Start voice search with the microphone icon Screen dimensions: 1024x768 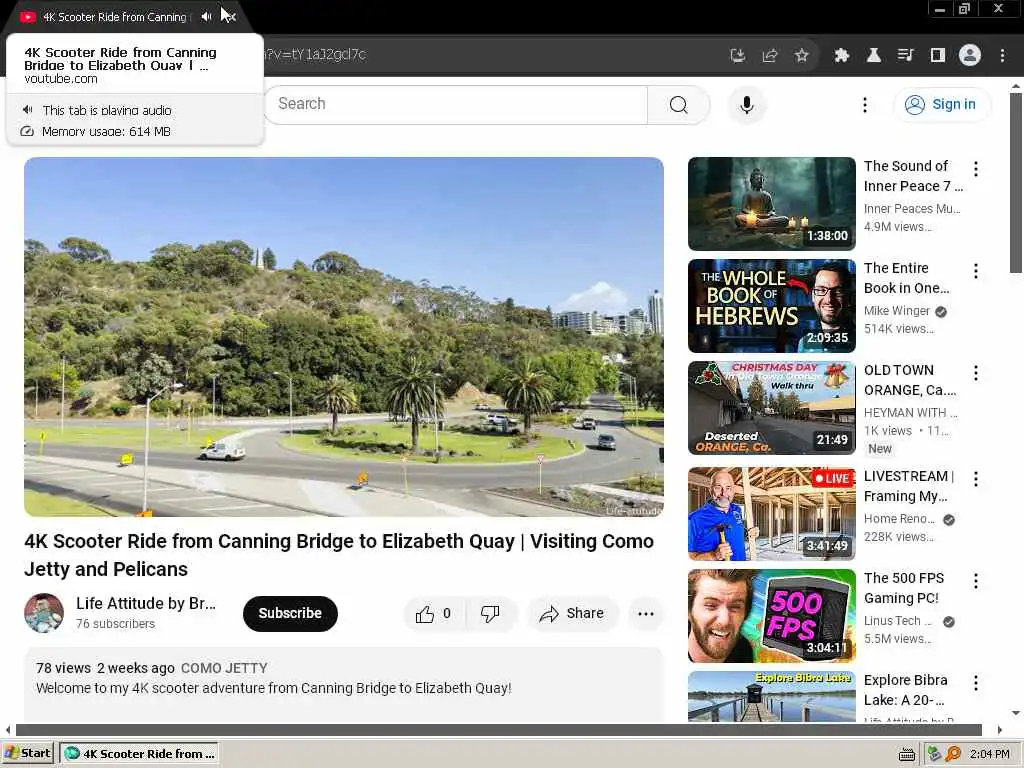746,104
